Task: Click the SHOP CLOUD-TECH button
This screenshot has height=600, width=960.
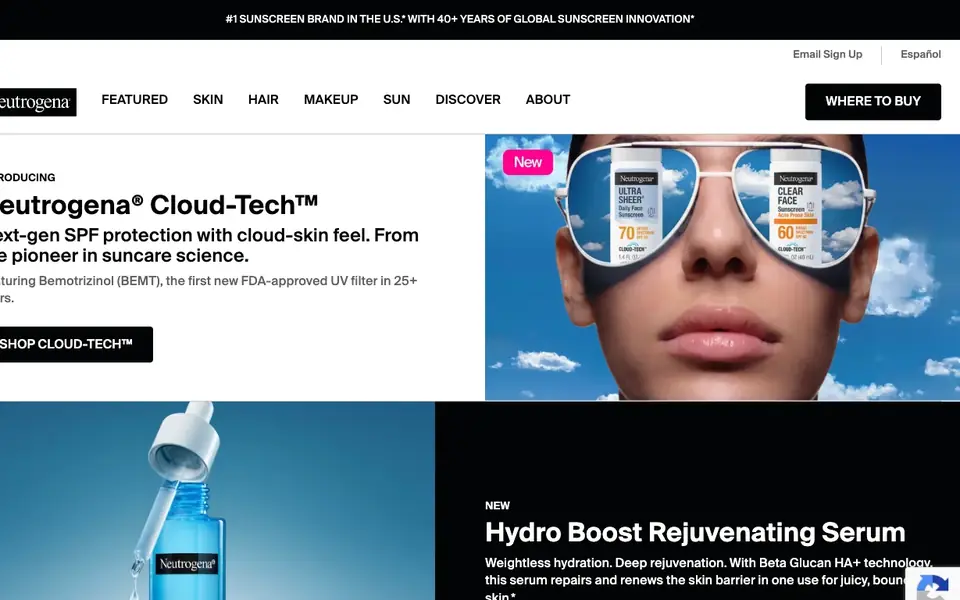Action: pyautogui.click(x=75, y=344)
